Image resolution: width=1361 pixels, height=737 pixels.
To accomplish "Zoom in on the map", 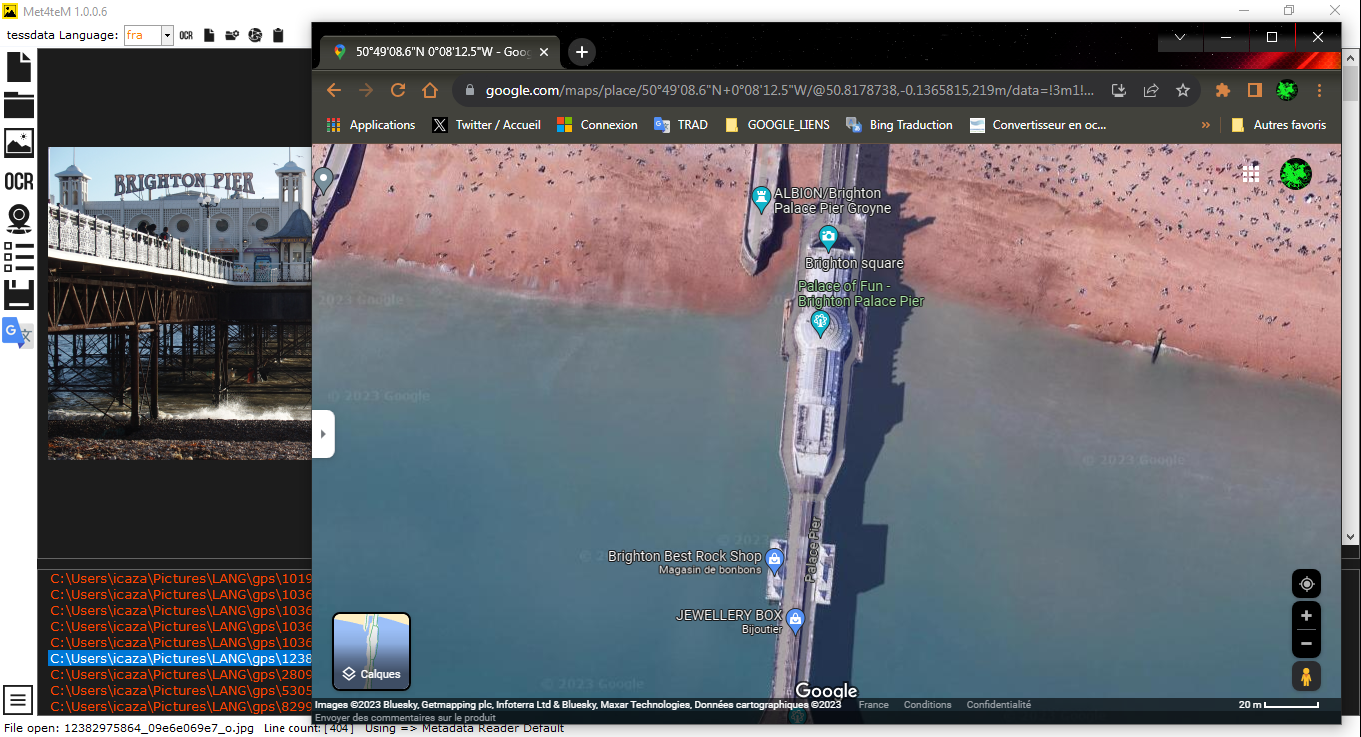I will [x=1306, y=616].
